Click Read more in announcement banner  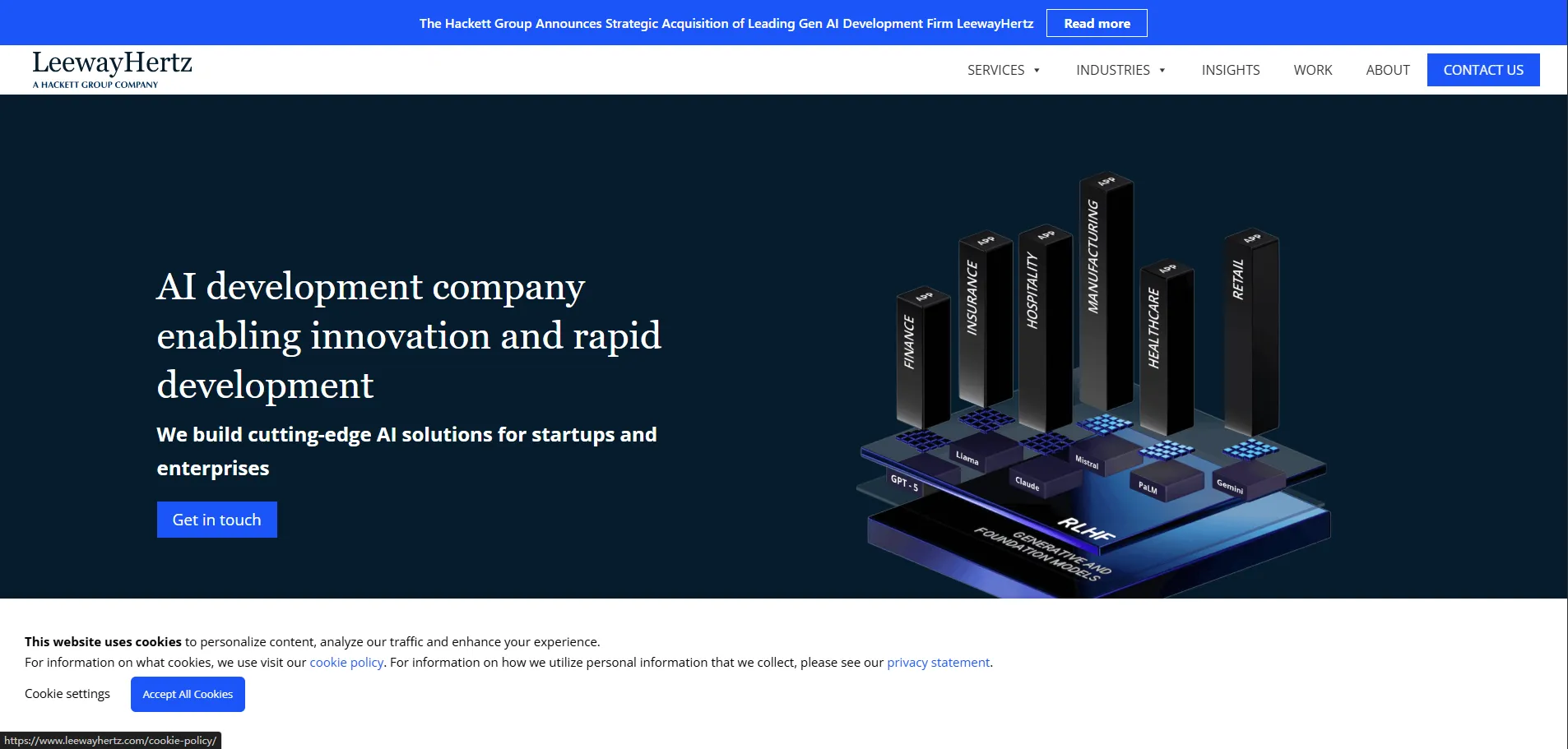click(1096, 23)
